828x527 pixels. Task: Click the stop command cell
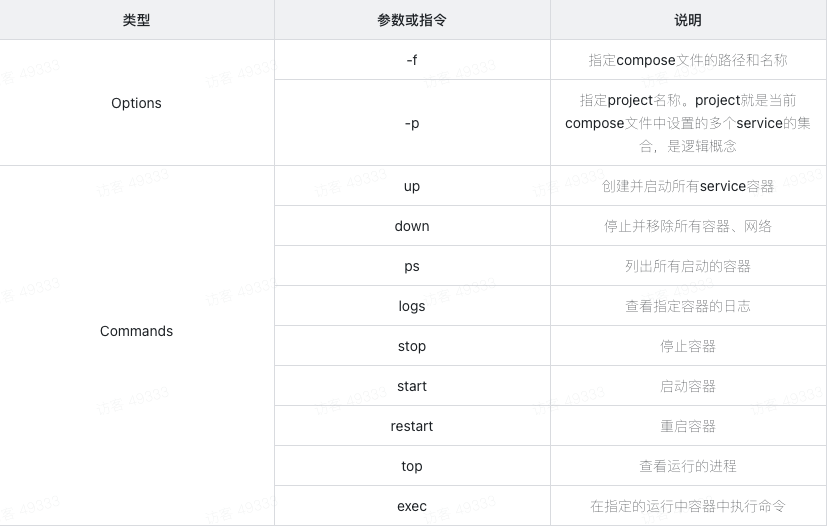(x=411, y=346)
